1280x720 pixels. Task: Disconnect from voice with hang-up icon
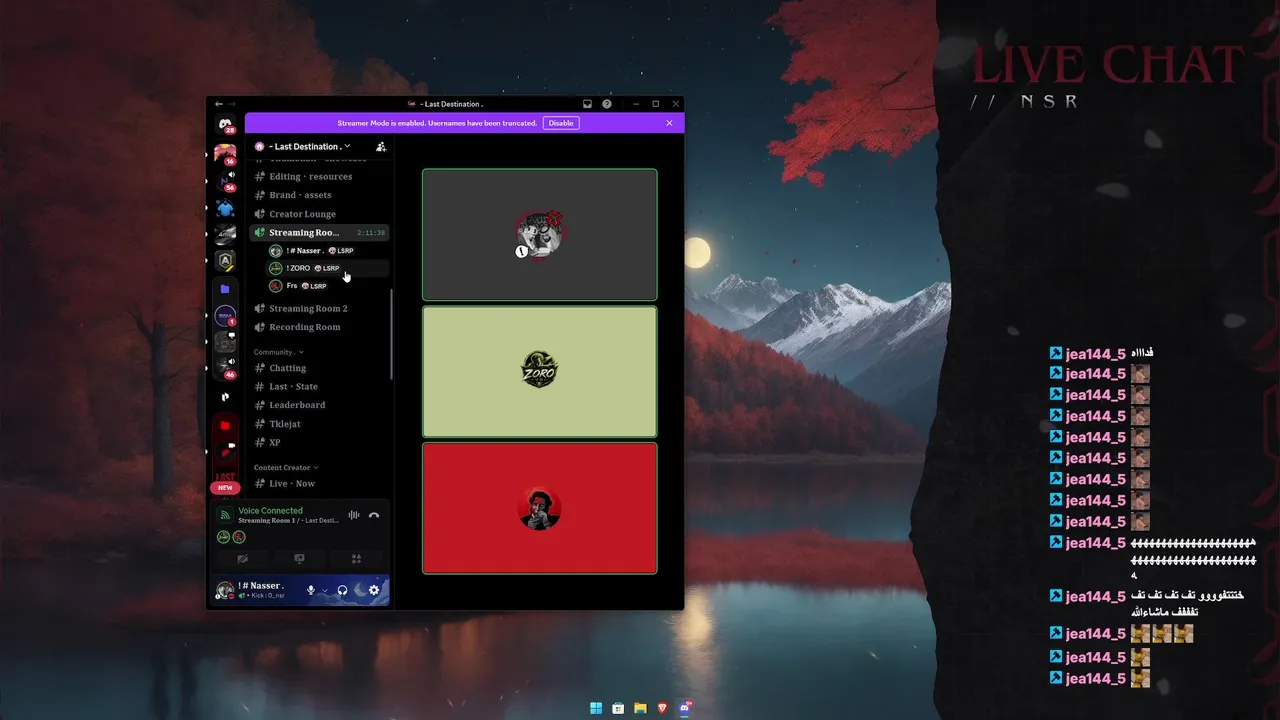[374, 515]
